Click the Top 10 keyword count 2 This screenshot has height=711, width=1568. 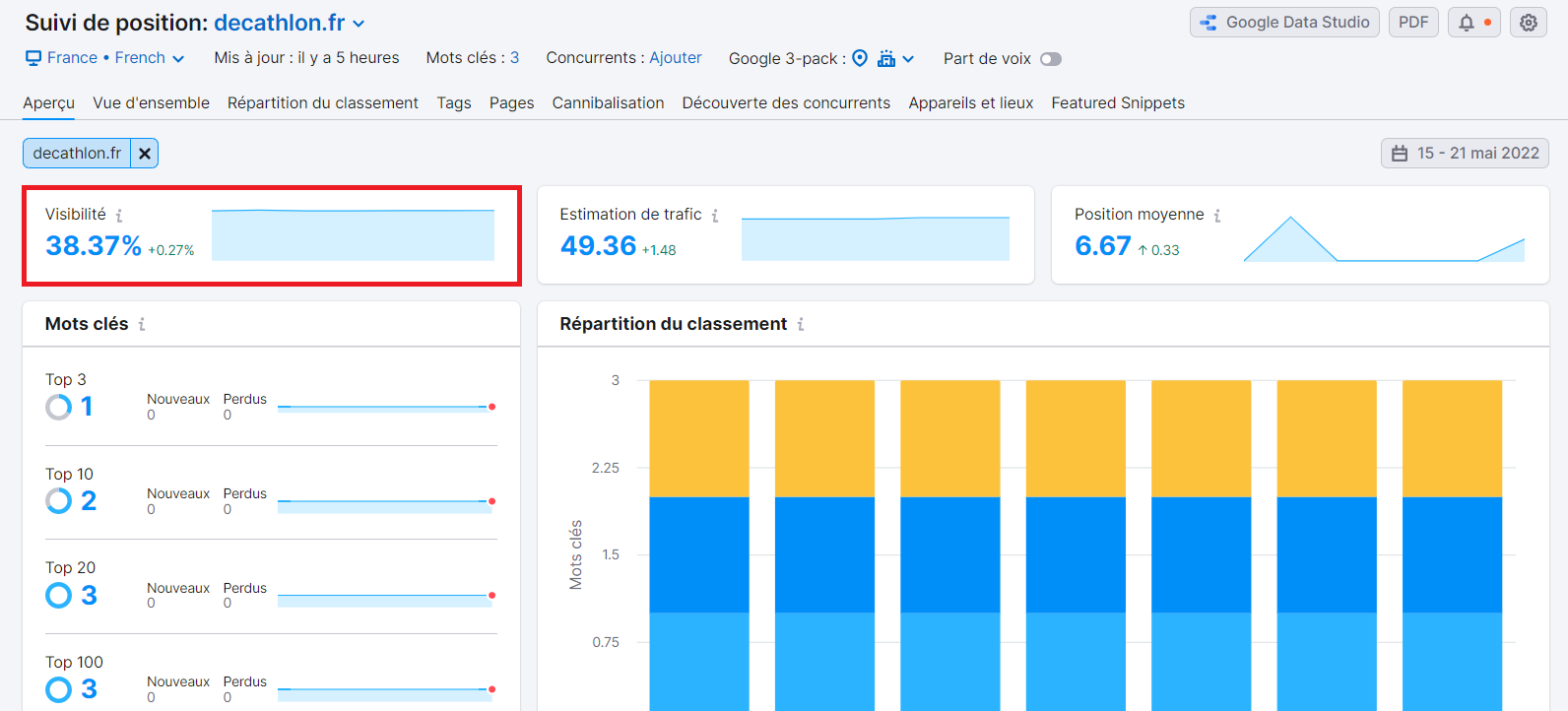[89, 501]
